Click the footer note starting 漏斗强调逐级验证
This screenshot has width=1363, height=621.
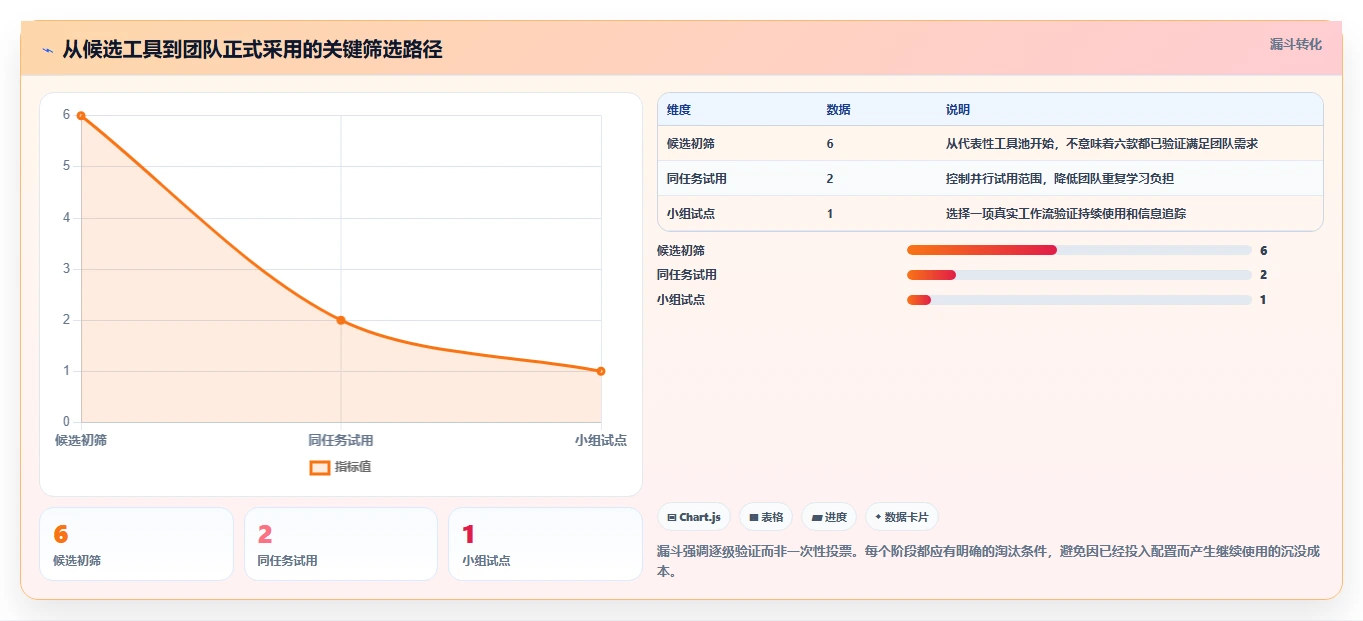[x=988, y=562]
